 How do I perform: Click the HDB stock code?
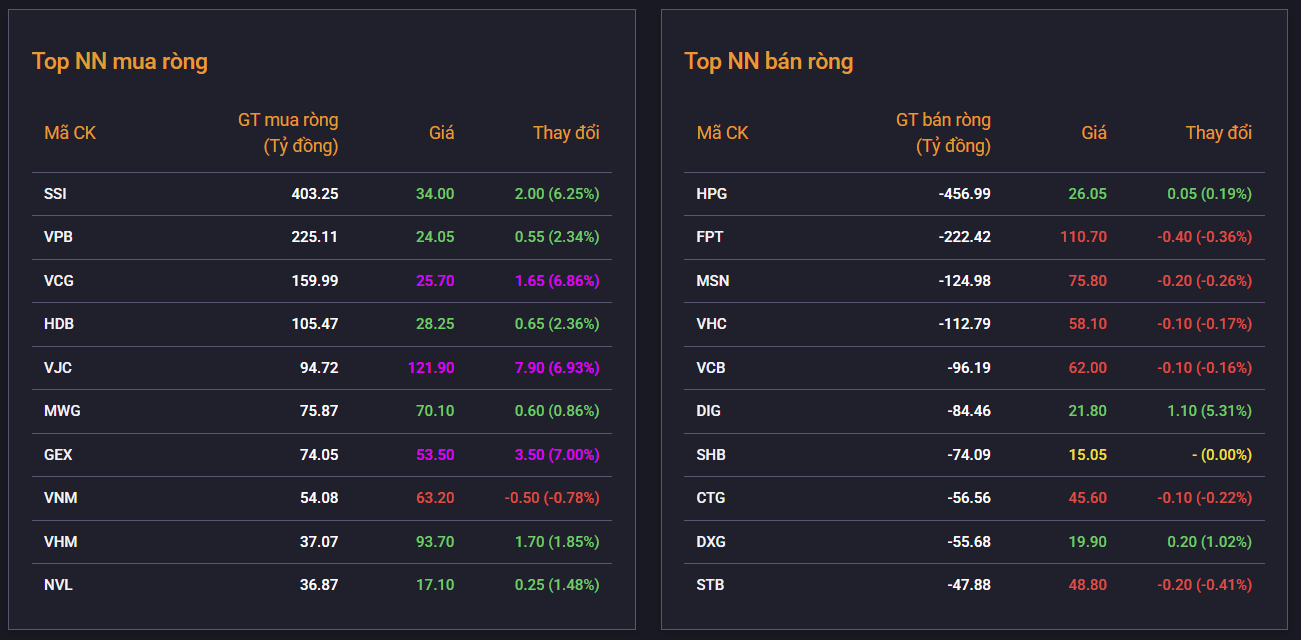[59, 324]
